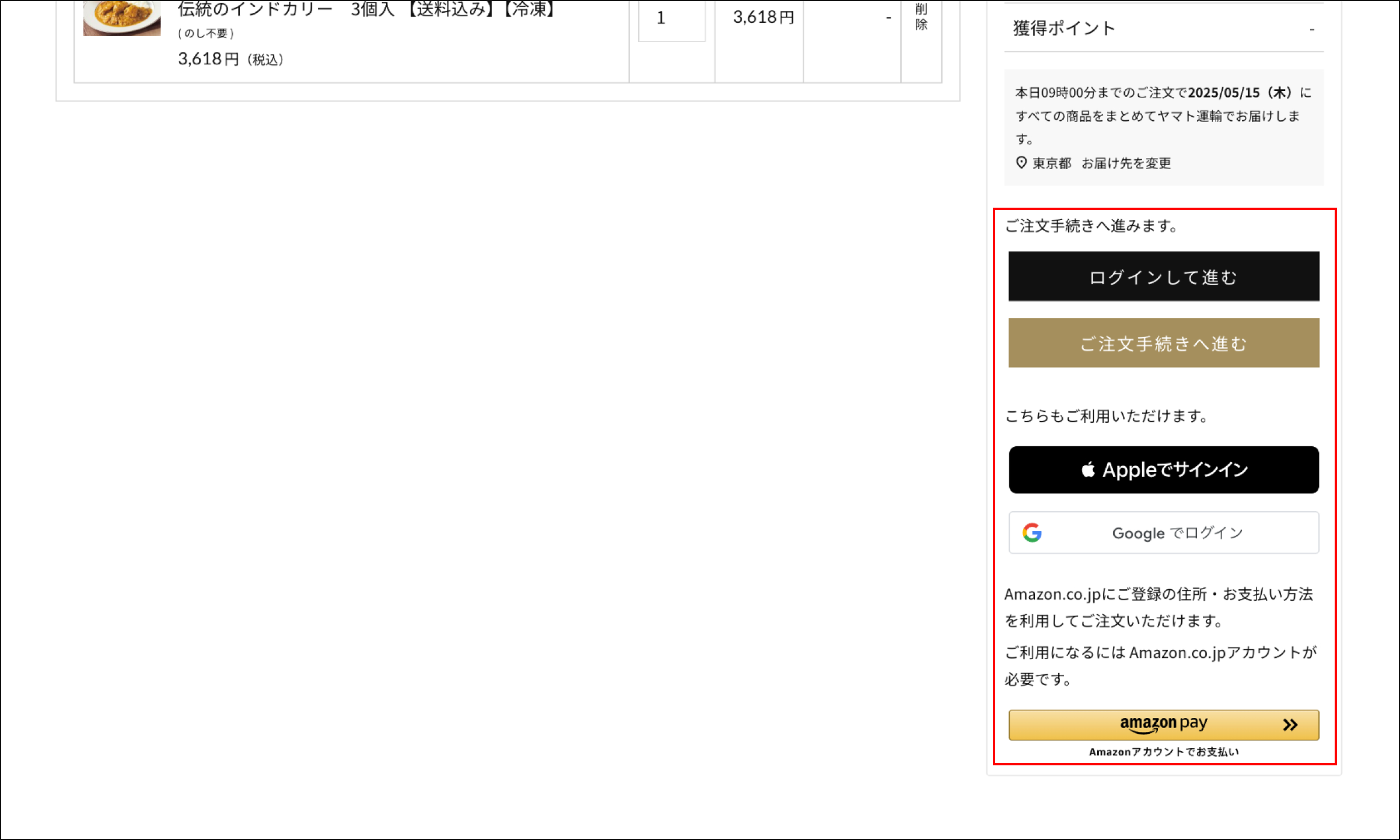This screenshot has height=840, width=1400.
Task: Choose the Google でログイン label
Action: 1177,533
